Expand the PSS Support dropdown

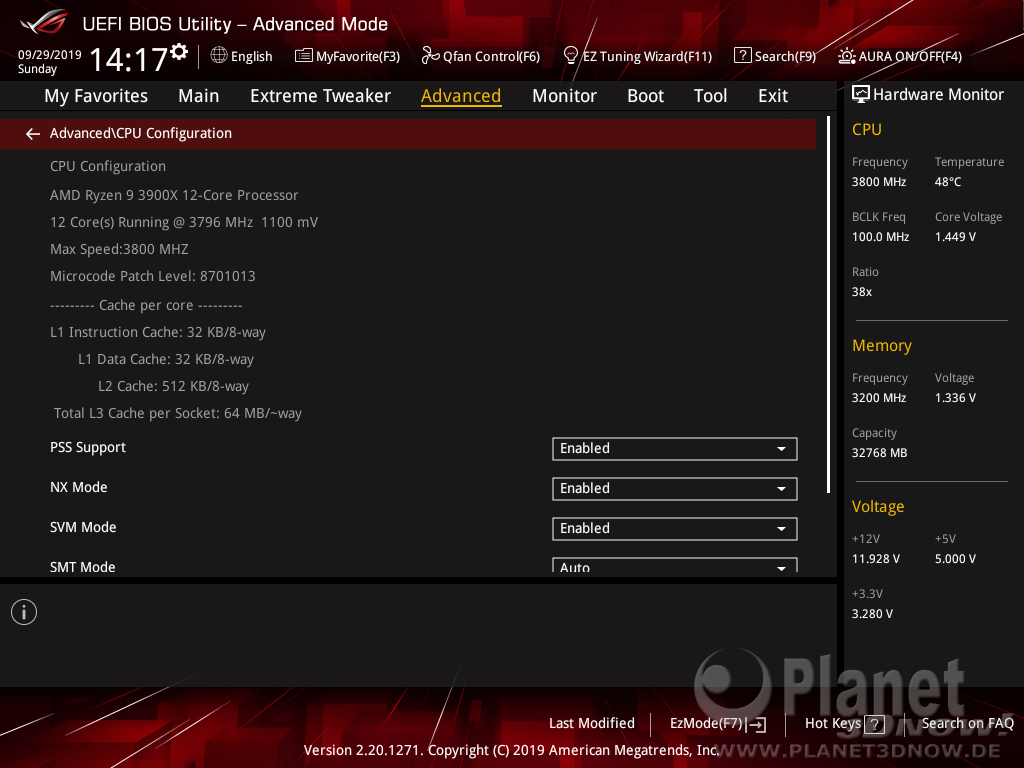[x=675, y=449]
